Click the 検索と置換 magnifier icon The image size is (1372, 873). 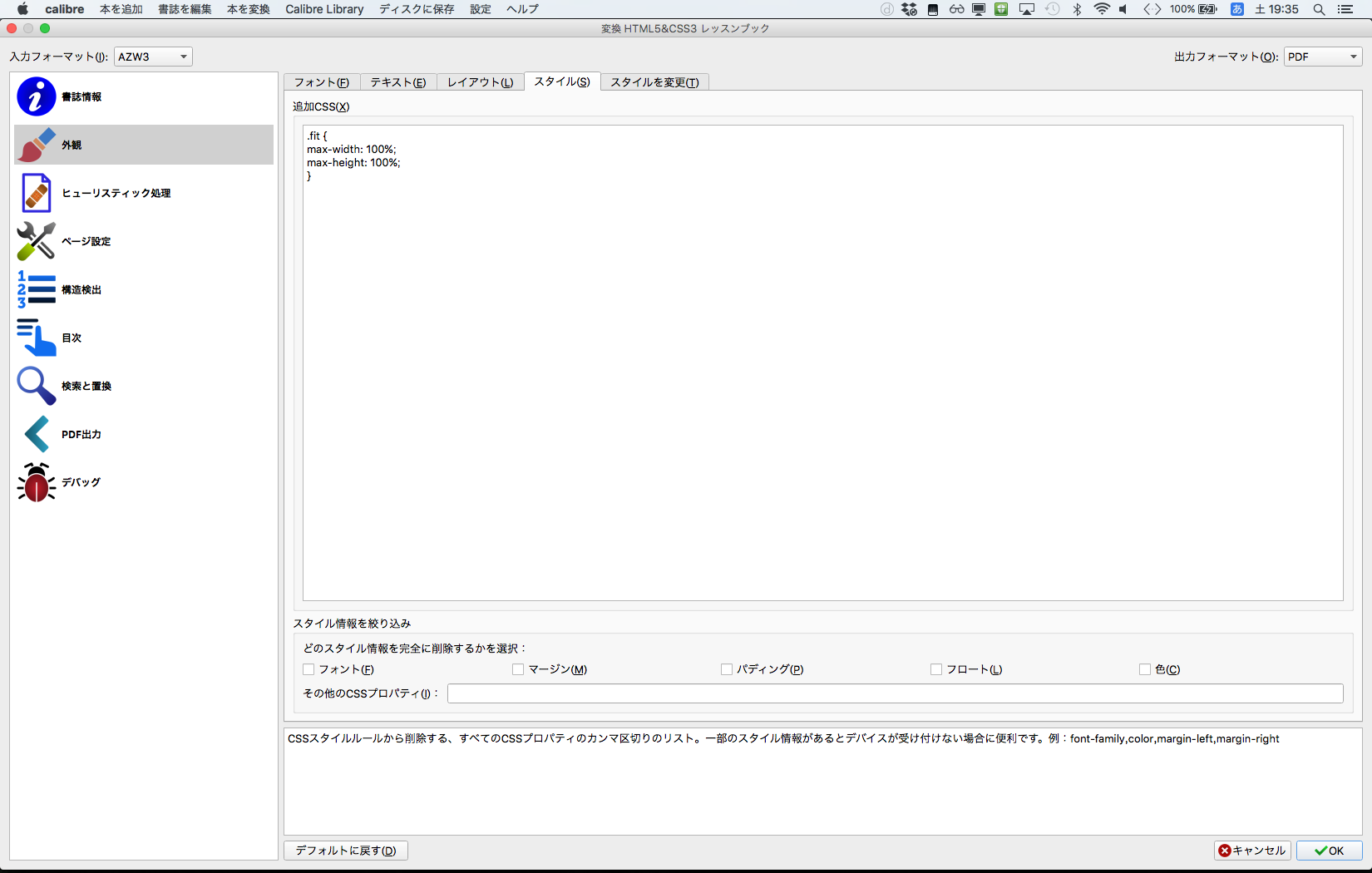point(37,386)
